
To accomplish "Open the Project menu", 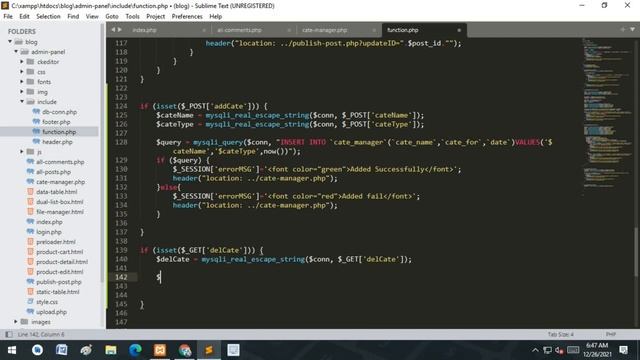I will tap(156, 16).
